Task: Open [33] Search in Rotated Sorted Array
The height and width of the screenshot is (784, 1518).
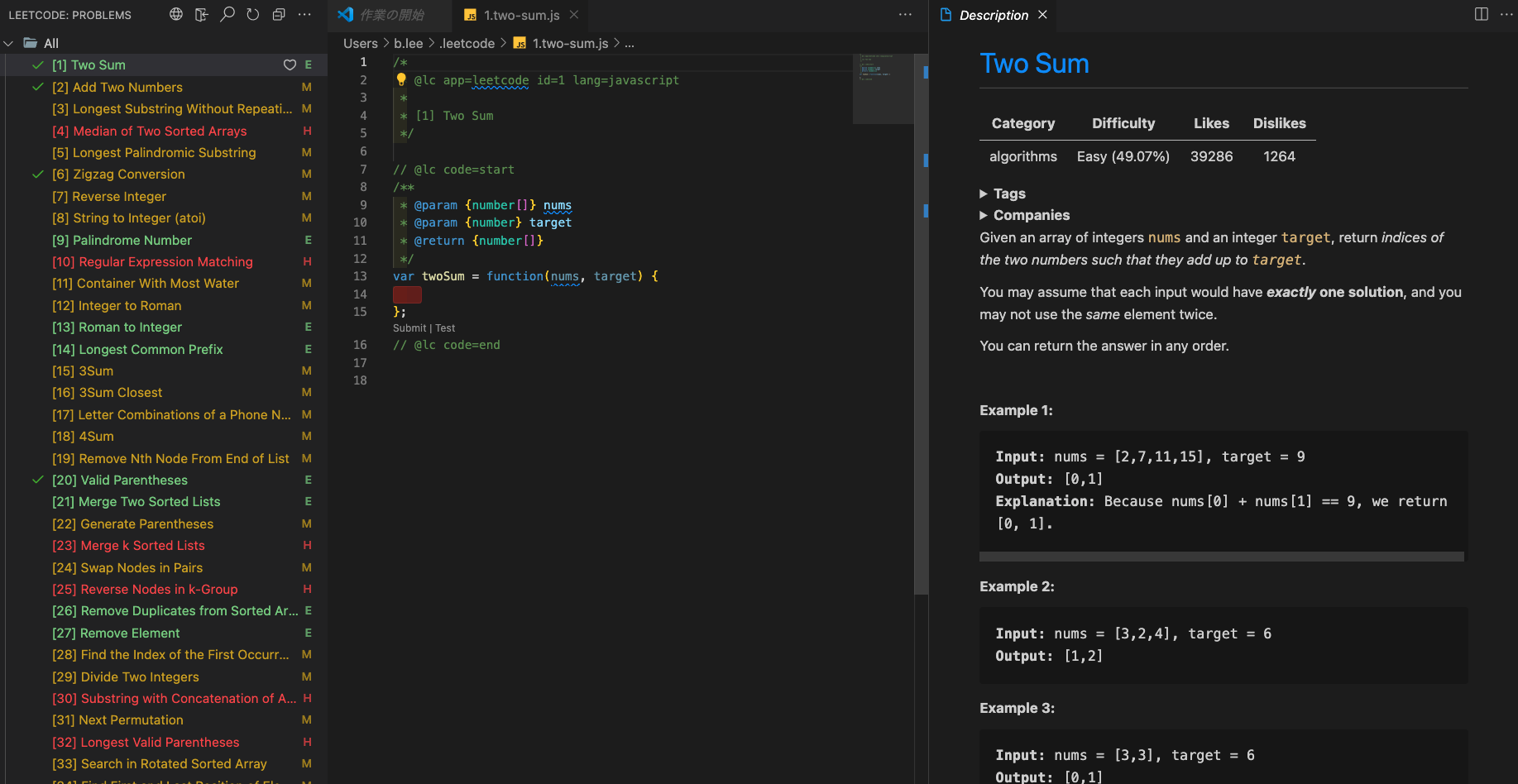Action: tap(165, 763)
